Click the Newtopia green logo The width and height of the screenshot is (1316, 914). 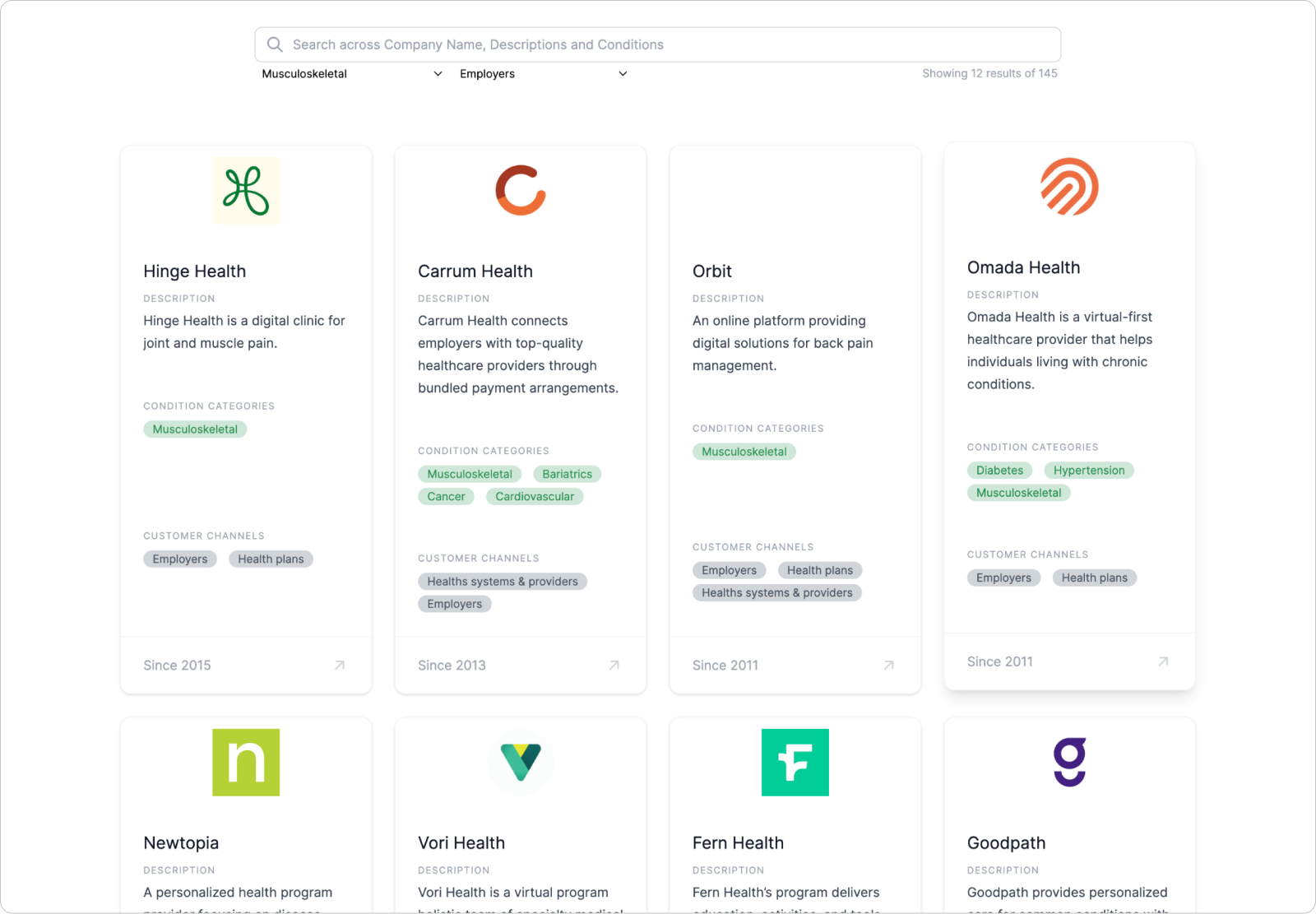tap(246, 763)
